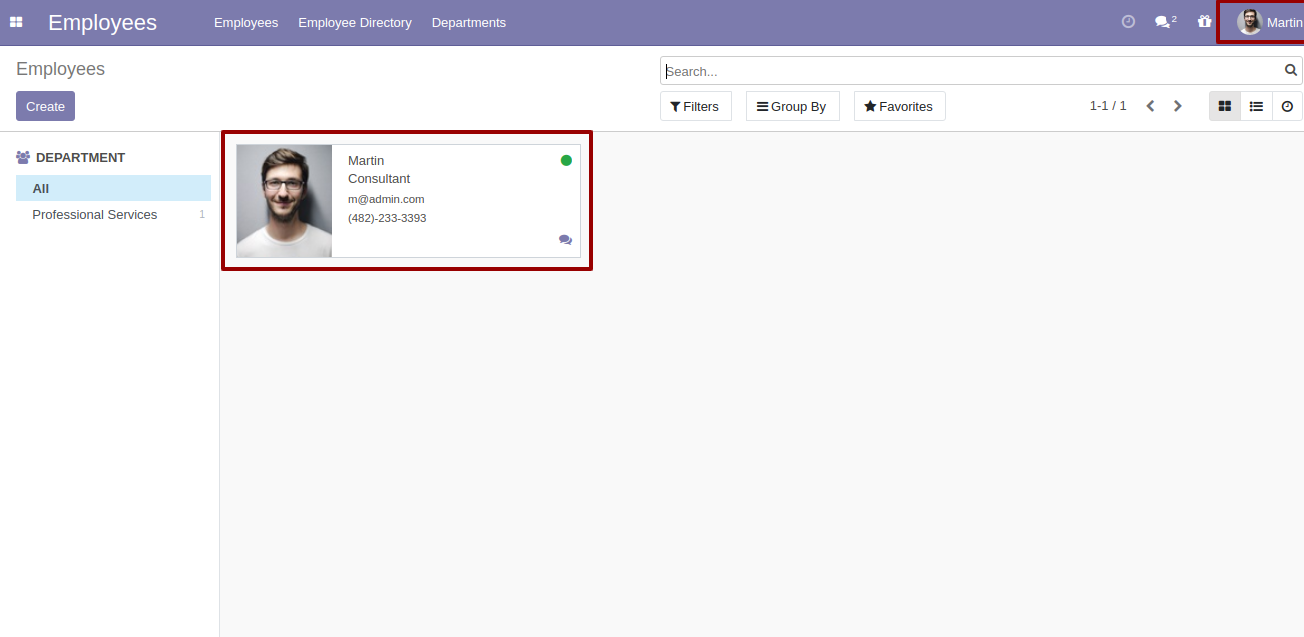Click the 1-1 / 1 pager counter

(1108, 106)
